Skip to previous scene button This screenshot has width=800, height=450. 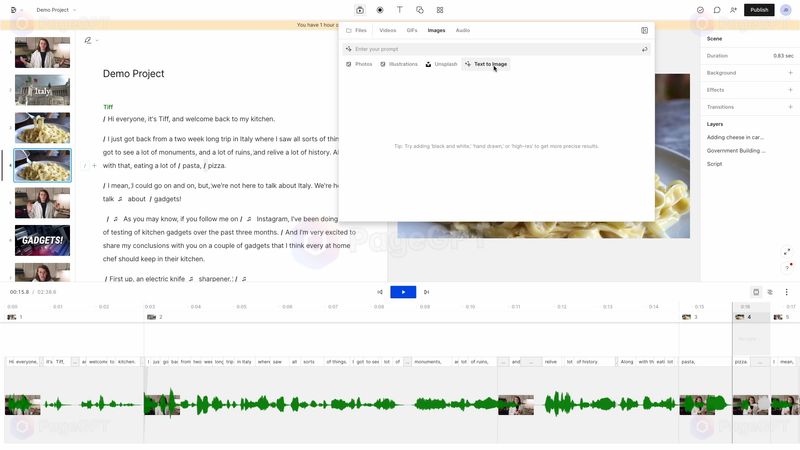point(380,292)
